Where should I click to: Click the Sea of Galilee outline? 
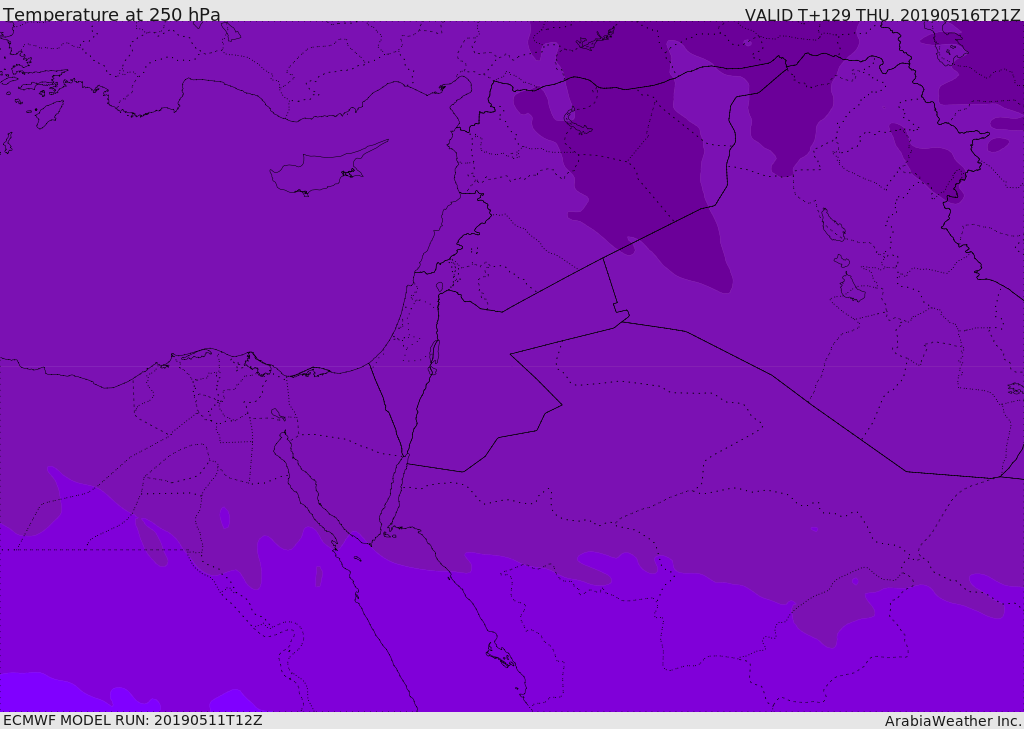click(439, 288)
